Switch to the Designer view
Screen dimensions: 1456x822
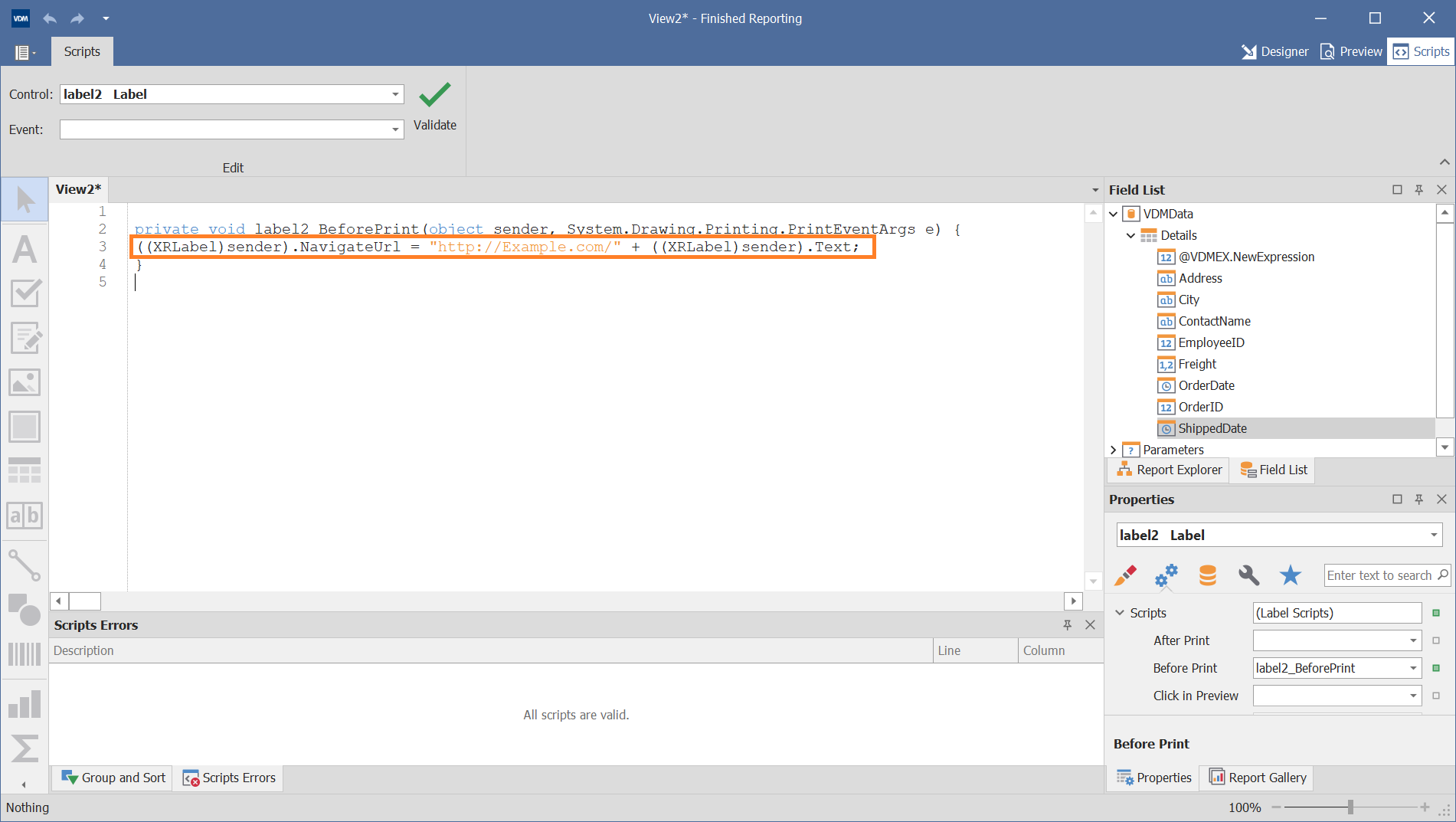(x=1275, y=51)
